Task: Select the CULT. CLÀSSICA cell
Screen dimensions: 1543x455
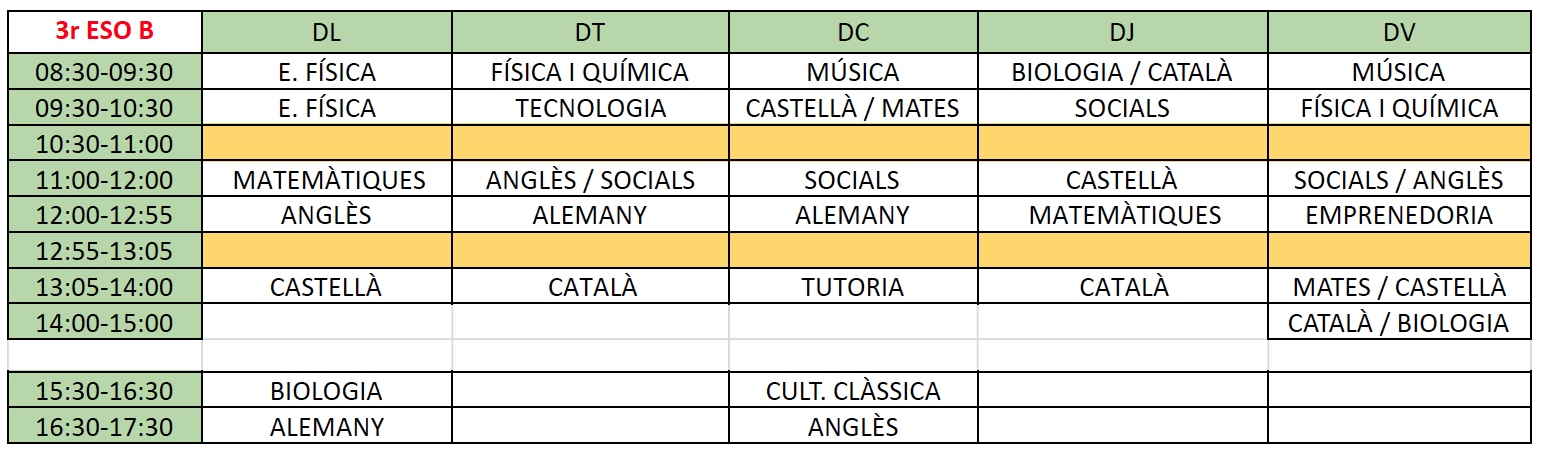Action: 852,390
